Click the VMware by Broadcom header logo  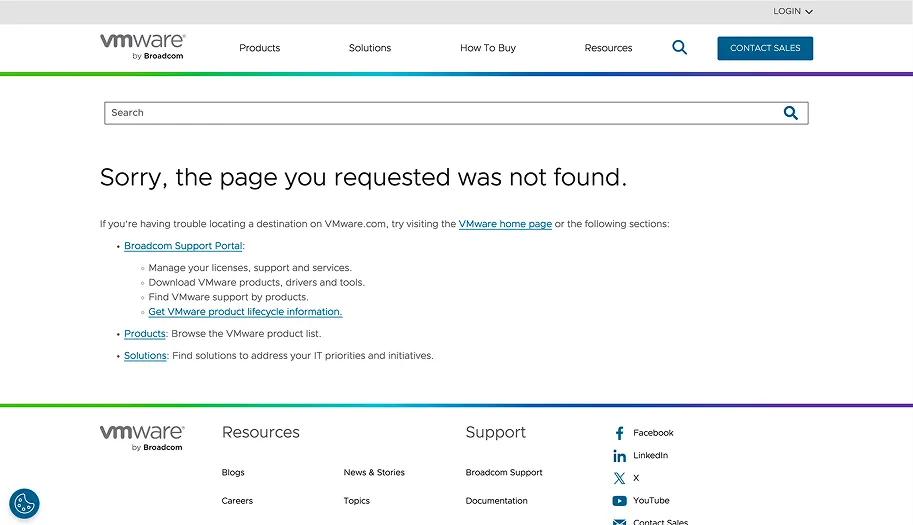143,47
